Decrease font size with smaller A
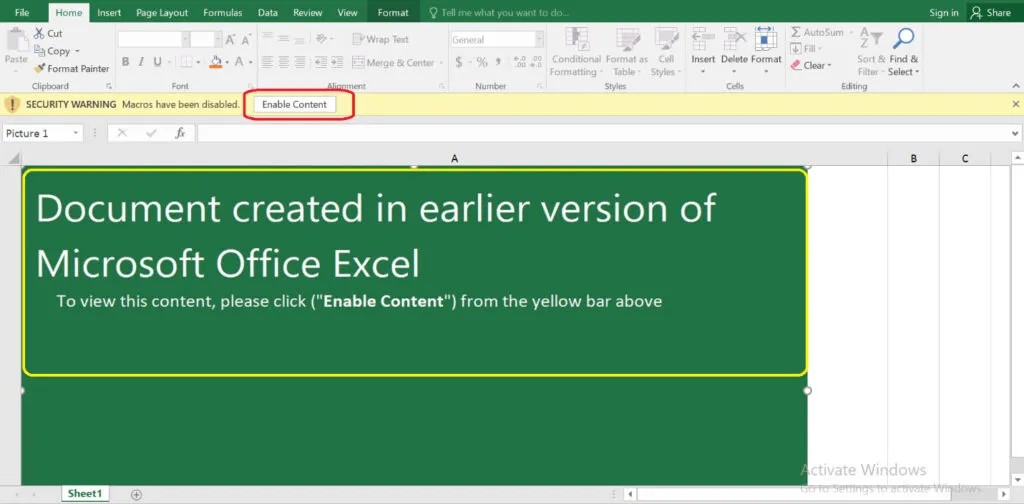 [x=246, y=40]
